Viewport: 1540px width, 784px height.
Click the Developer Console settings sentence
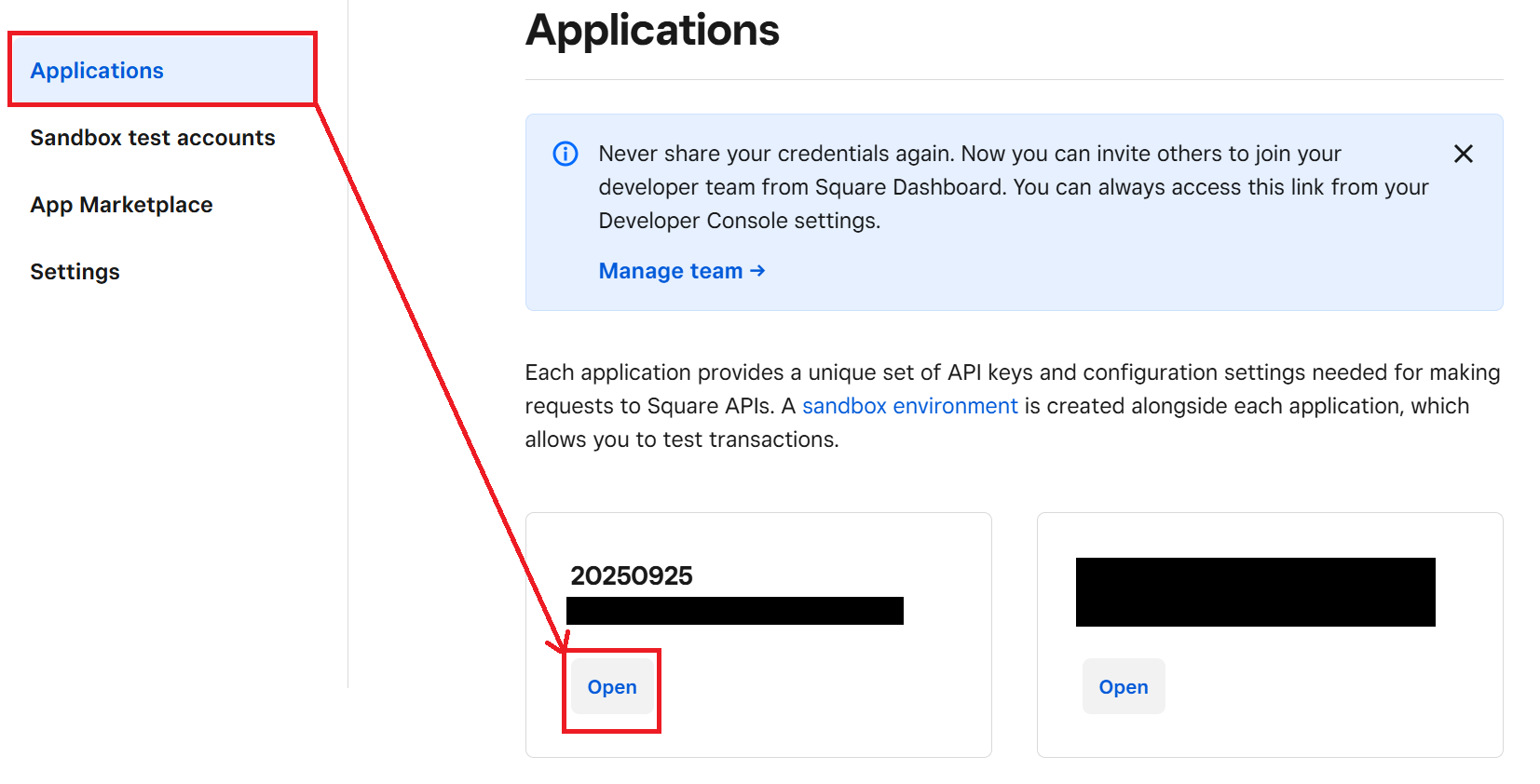(739, 221)
